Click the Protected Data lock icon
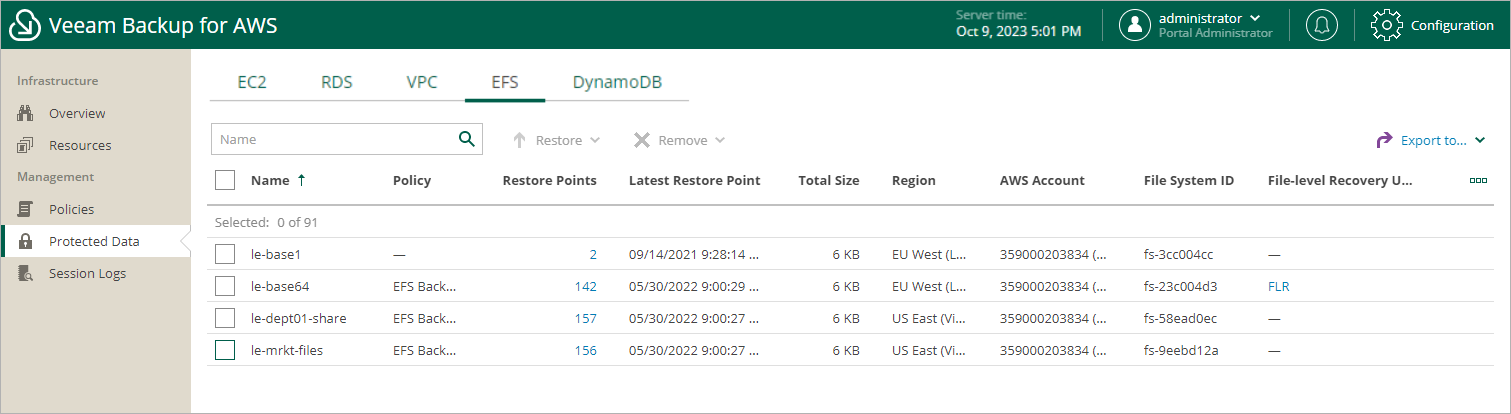Screen dimensions: 1511x414 pos(26,241)
